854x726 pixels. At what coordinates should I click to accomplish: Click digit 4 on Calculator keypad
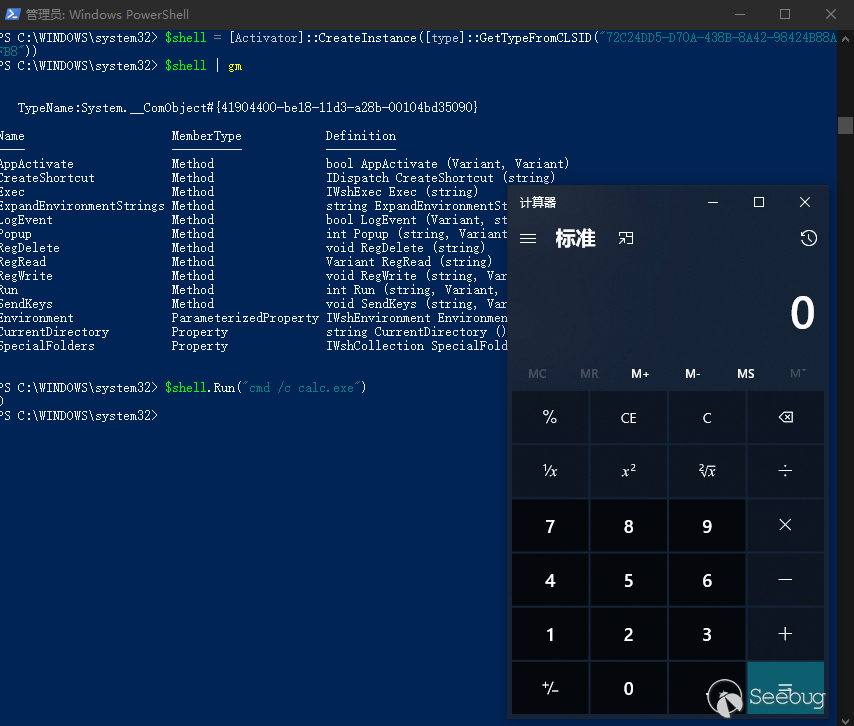(550, 580)
